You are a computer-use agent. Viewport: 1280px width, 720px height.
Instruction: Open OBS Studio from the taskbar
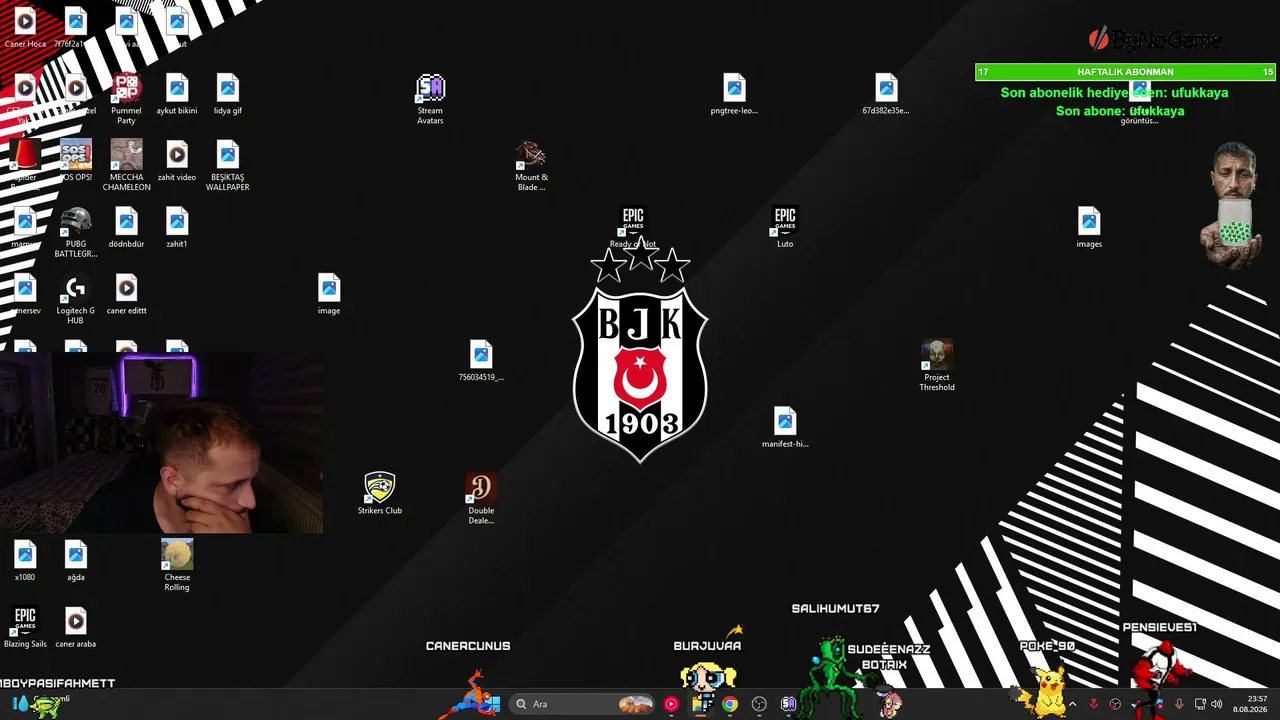[x=759, y=704]
